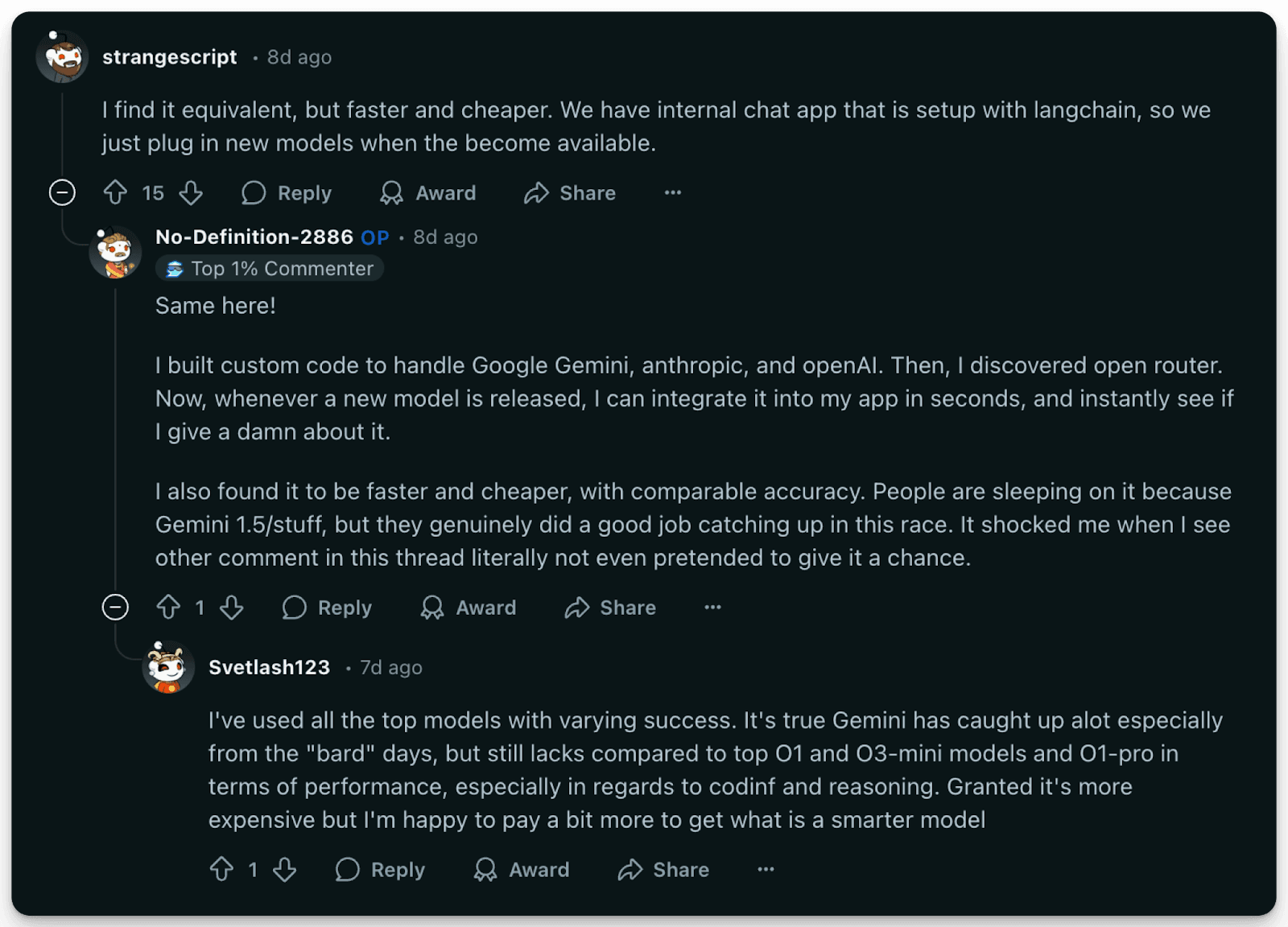
Task: Click Svetlash123's snoo avatar
Action: pos(168,669)
